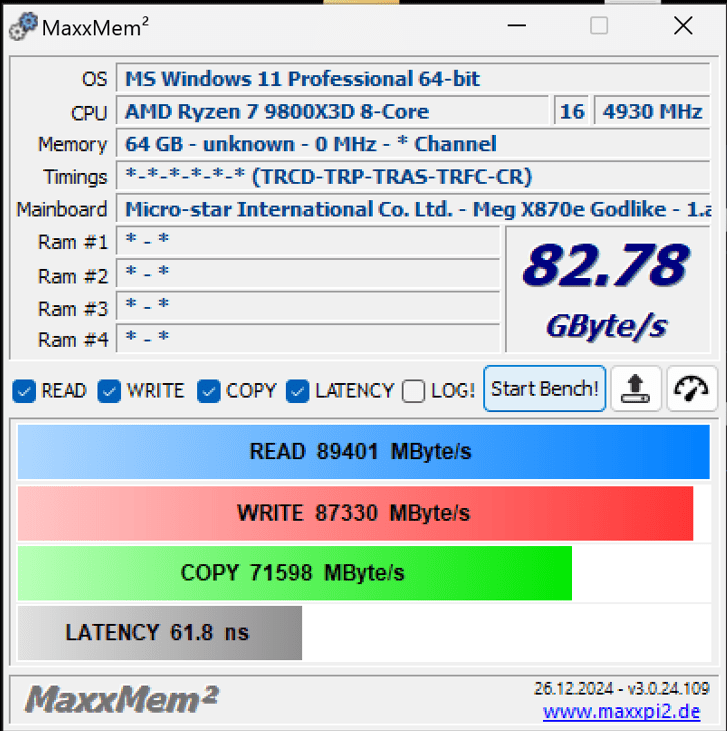Click the WRITE 87330 MByte/s result bar
This screenshot has width=727, height=731.
[355, 513]
